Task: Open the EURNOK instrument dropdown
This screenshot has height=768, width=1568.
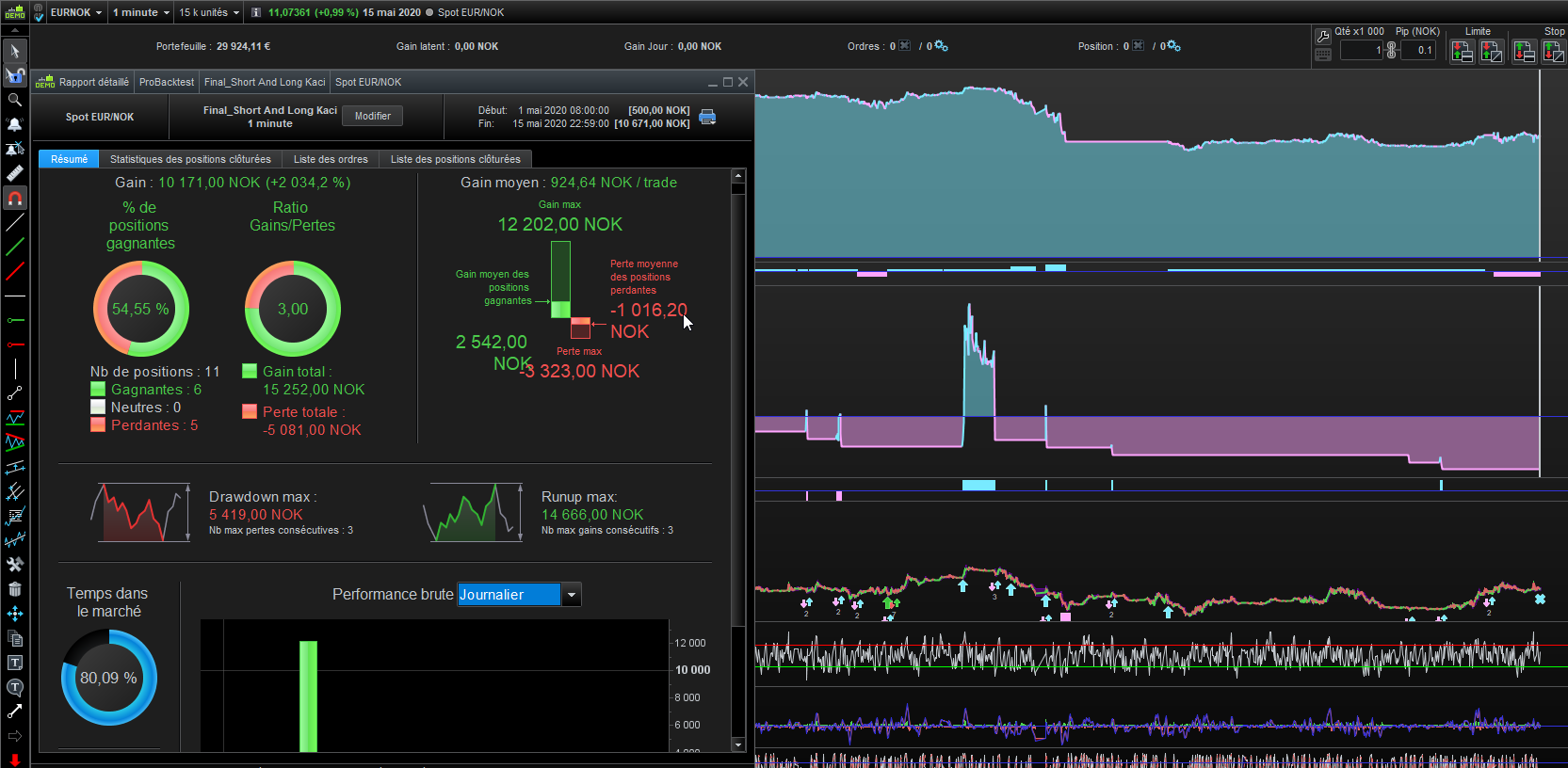Action: 76,12
